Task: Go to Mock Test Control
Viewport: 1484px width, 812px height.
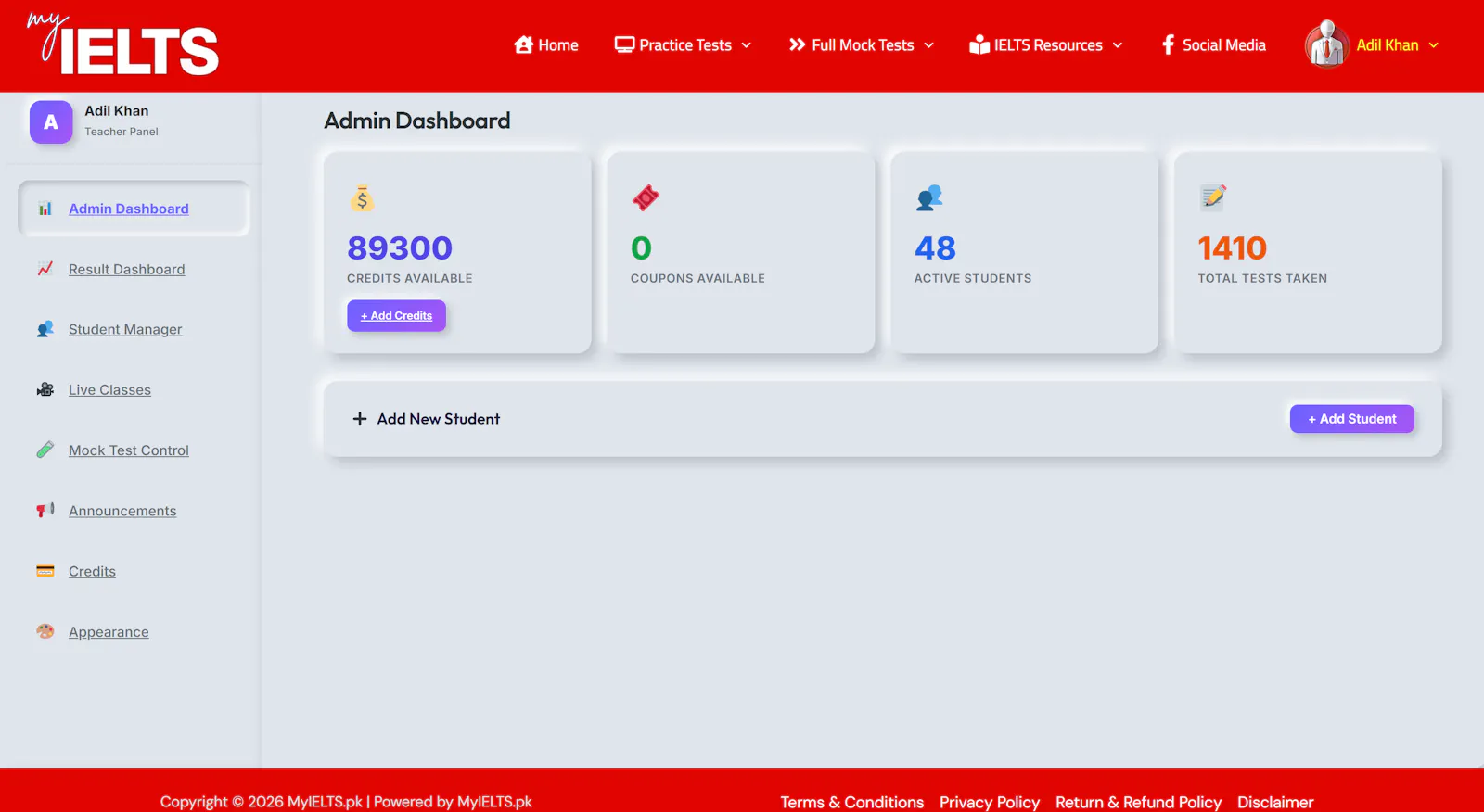Action: point(129,450)
